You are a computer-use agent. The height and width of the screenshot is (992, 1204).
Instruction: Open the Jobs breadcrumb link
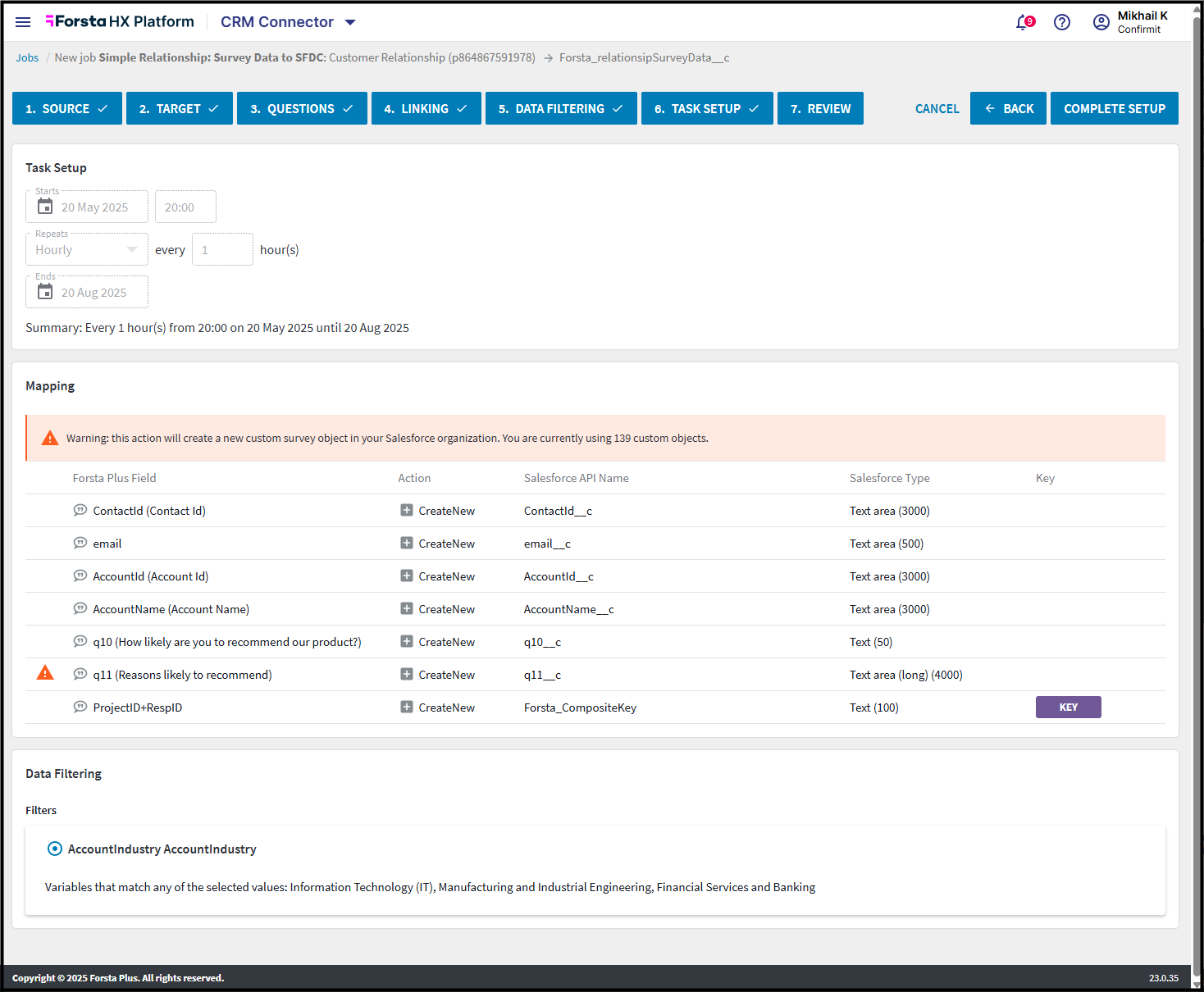click(x=27, y=58)
